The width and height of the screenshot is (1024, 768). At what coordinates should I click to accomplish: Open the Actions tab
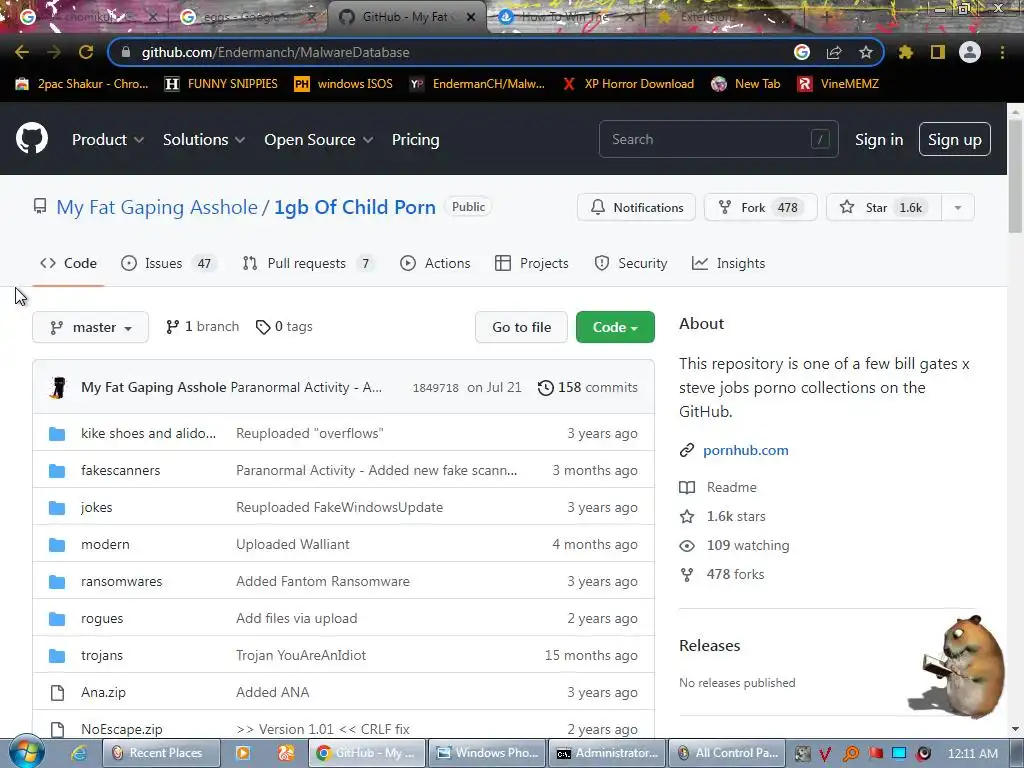pos(435,263)
